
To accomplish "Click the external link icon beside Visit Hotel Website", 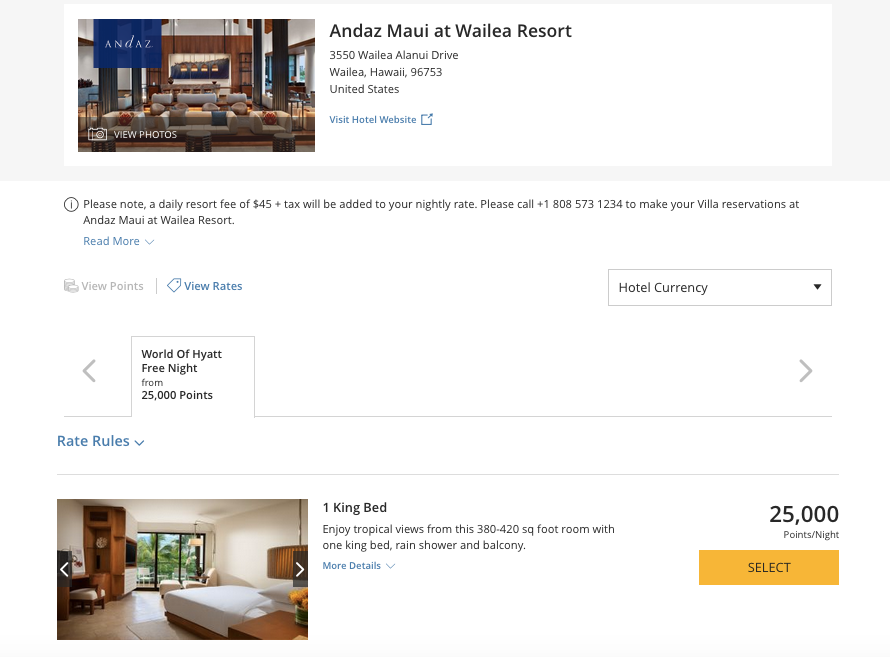I will tap(427, 119).
